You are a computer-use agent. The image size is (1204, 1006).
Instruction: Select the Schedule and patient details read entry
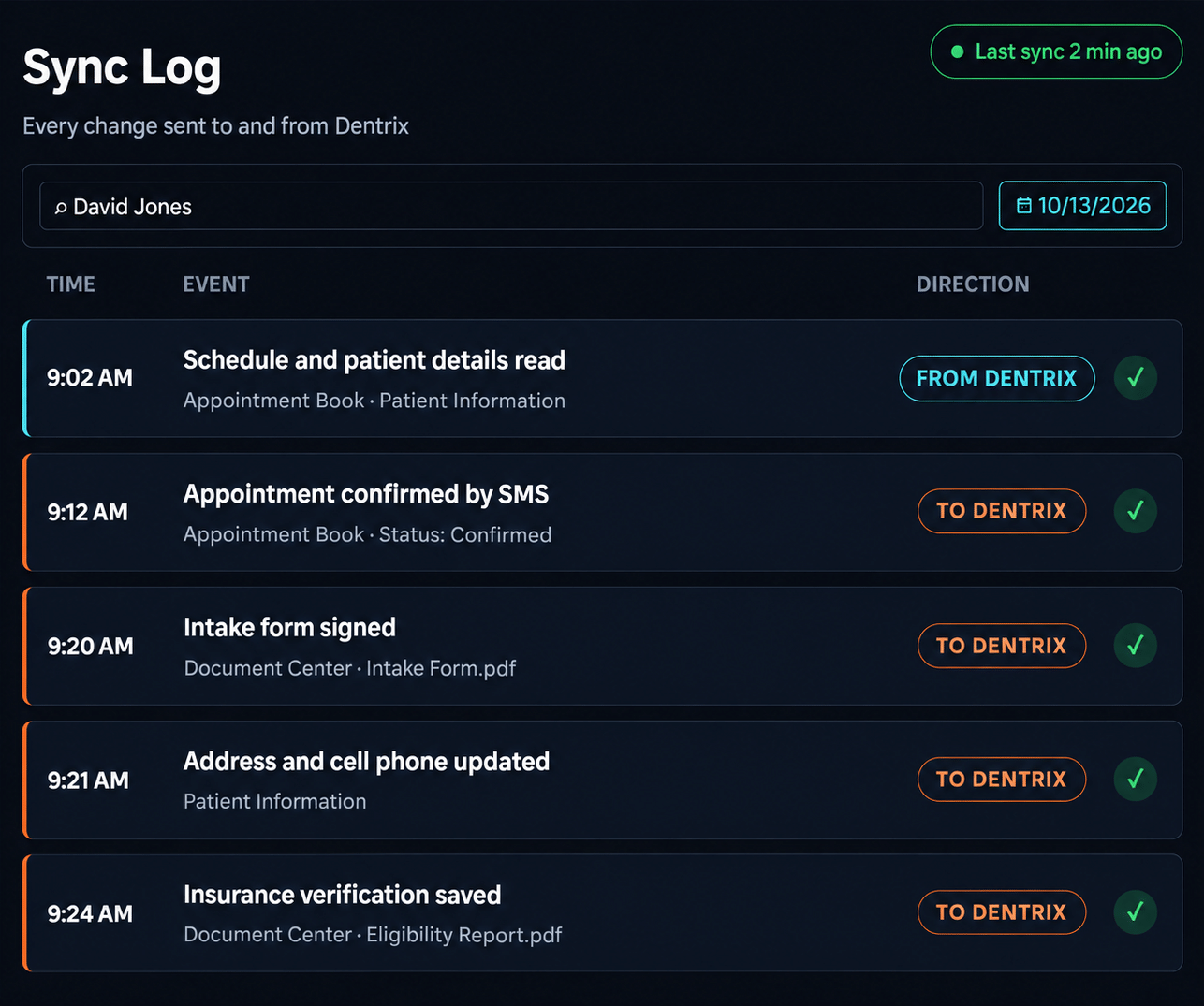pyautogui.click(x=603, y=378)
